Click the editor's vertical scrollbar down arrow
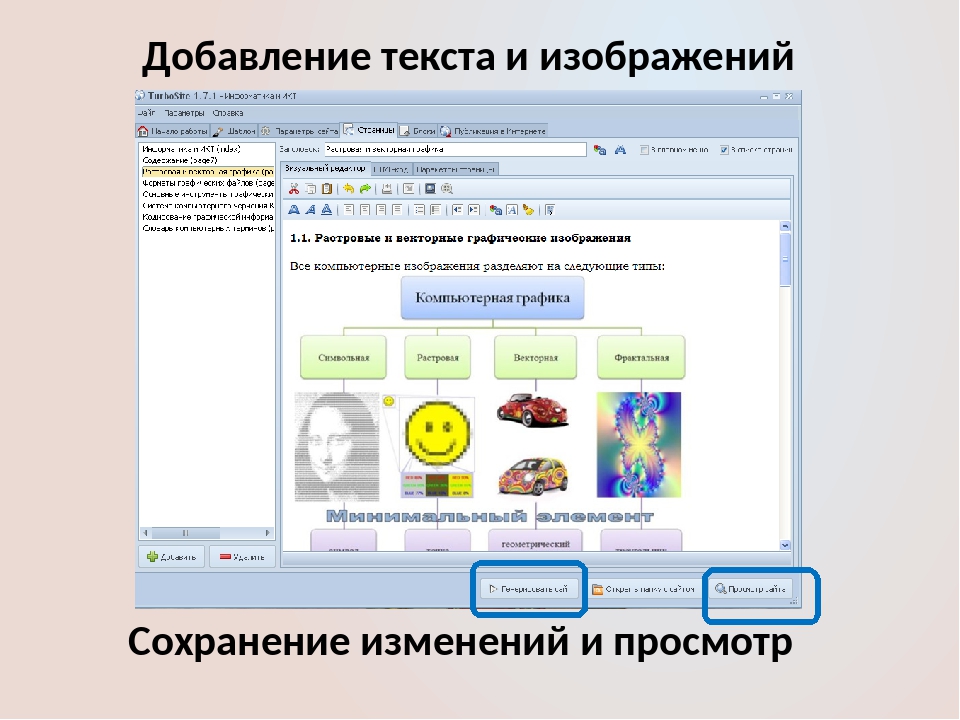 coord(785,545)
